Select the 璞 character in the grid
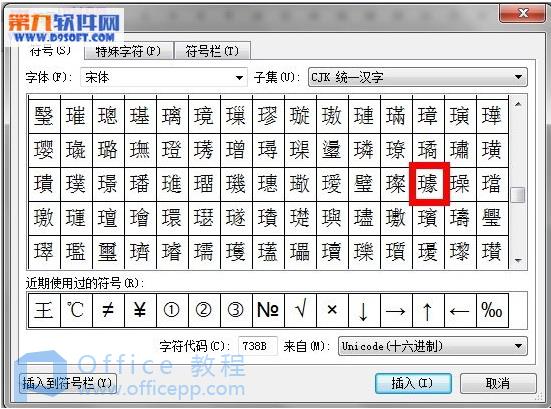 tap(76, 184)
